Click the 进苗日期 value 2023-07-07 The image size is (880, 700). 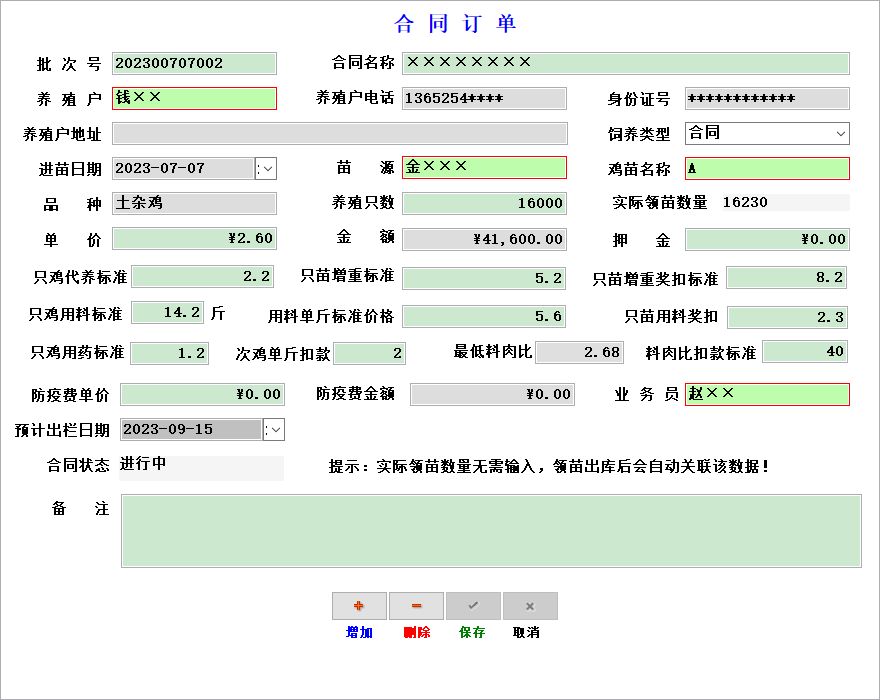pos(160,168)
